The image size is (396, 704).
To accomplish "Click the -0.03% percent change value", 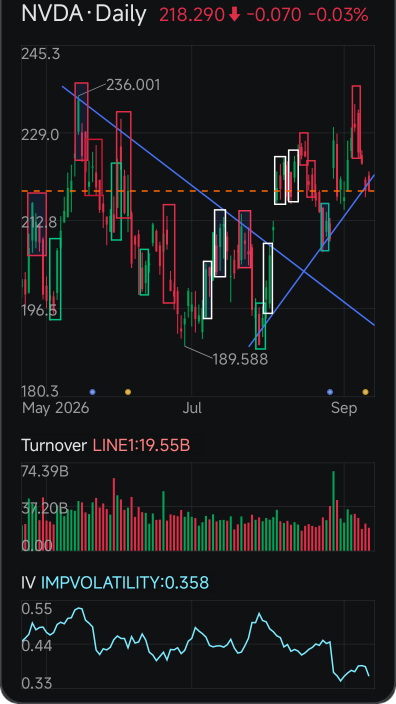I will click(338, 16).
